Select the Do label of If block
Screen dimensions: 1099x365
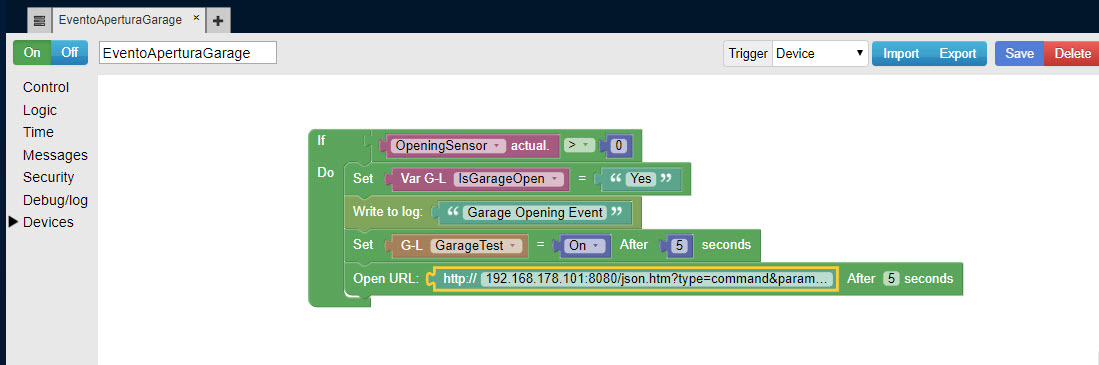[325, 172]
